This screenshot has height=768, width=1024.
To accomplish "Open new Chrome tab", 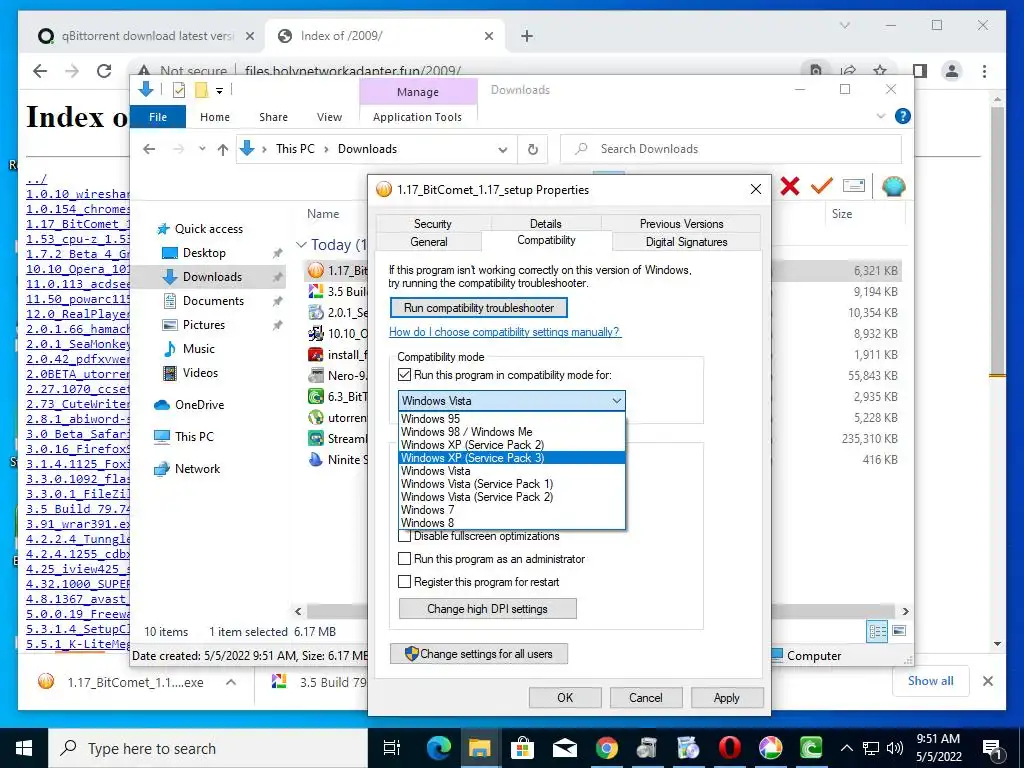I will (527, 36).
